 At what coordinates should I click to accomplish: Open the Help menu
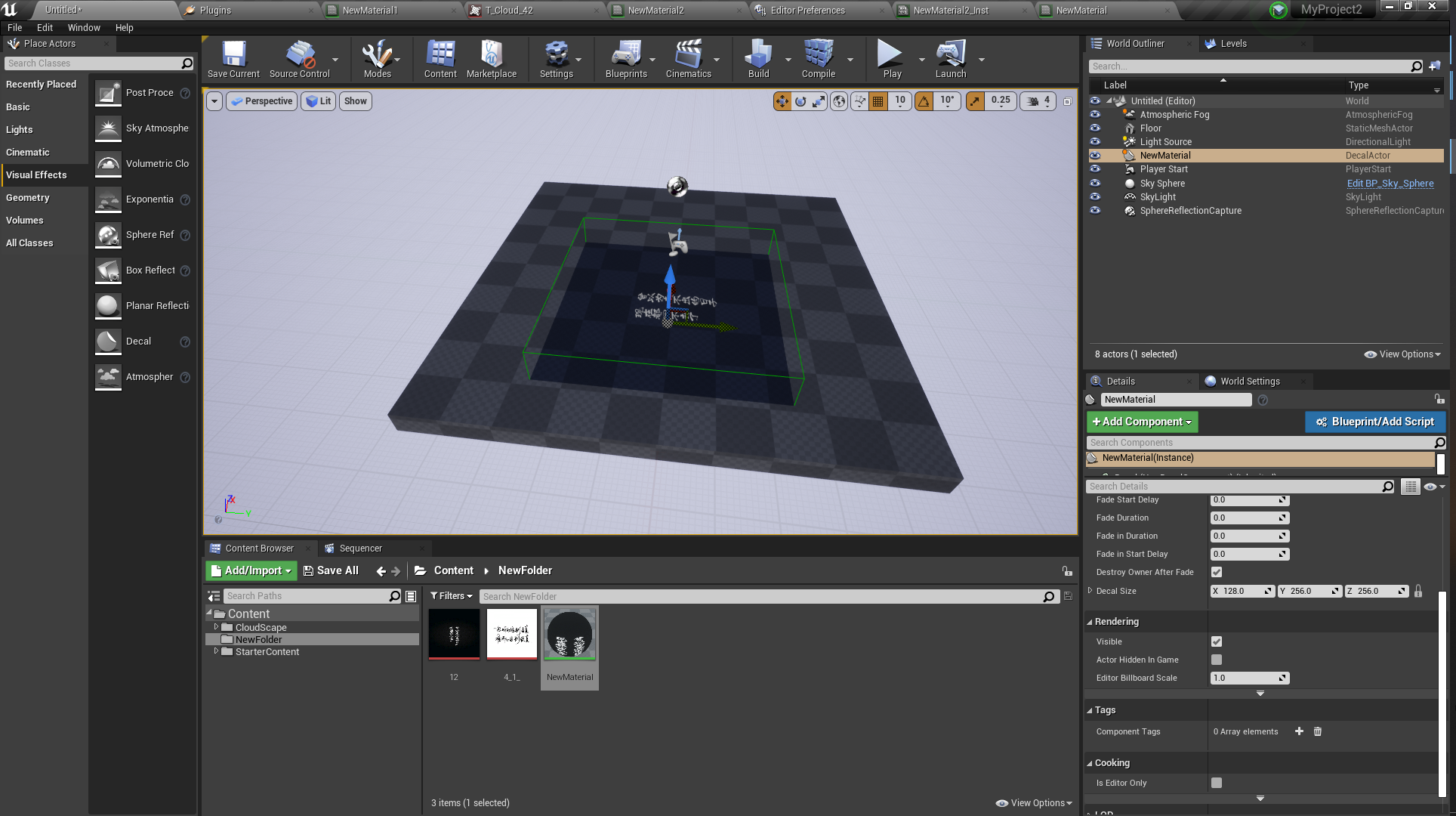coord(124,27)
